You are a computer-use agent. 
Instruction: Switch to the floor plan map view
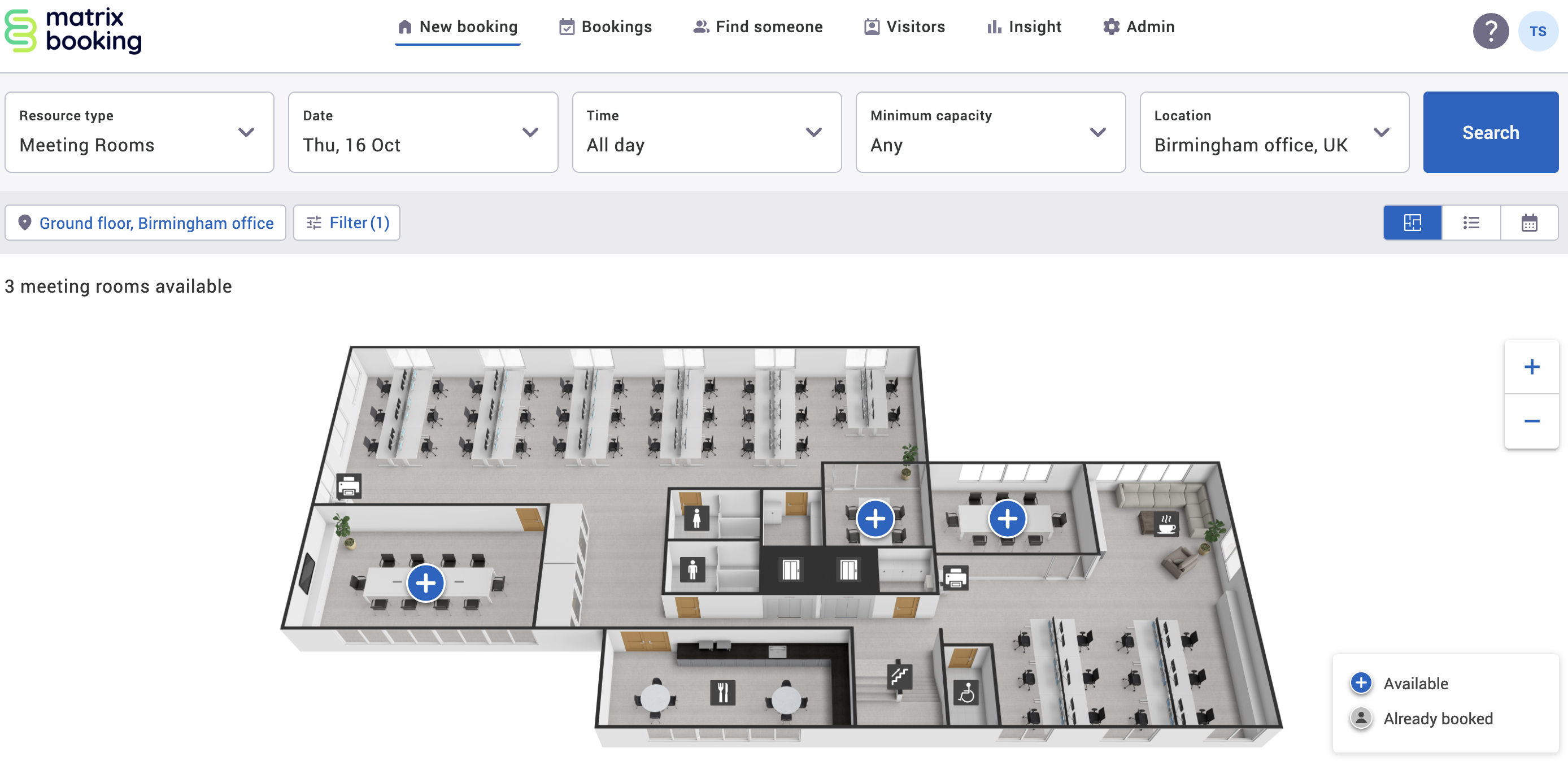click(x=1412, y=222)
